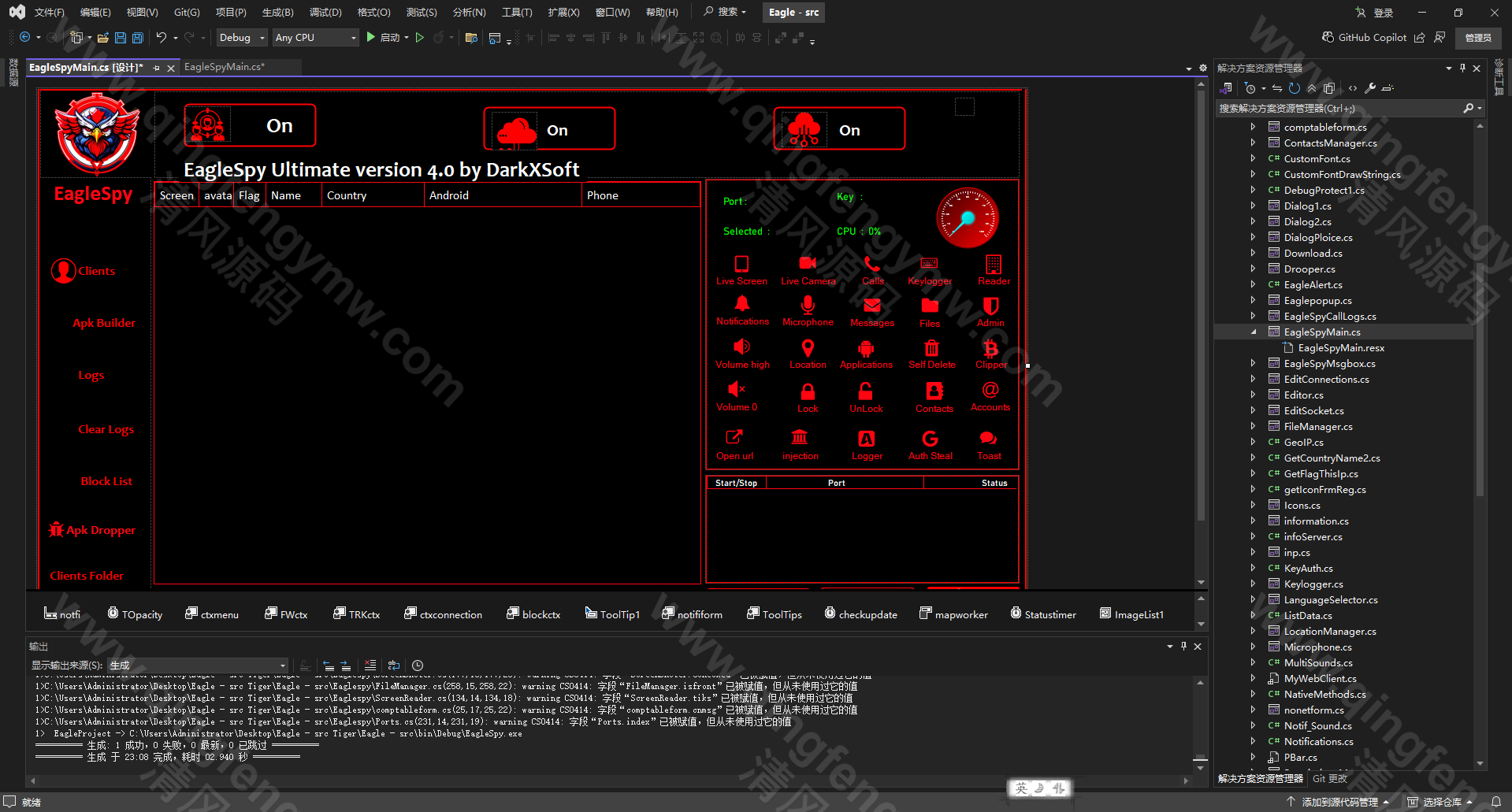This screenshot has width=1512, height=812.
Task: Select the Keylogger icon
Action: click(x=930, y=263)
